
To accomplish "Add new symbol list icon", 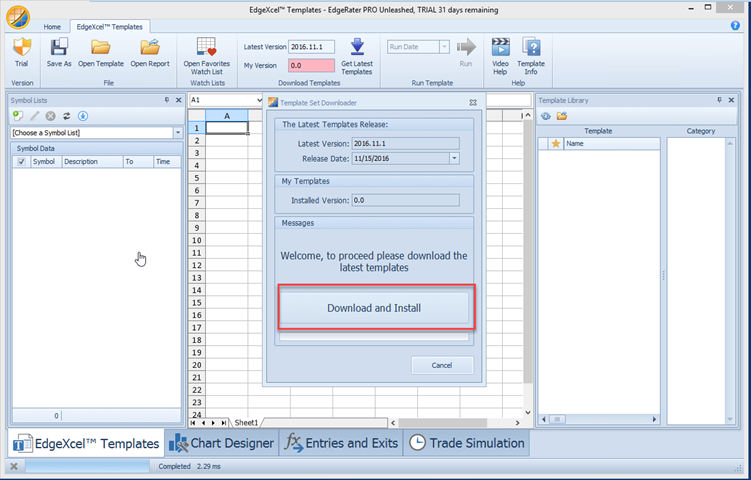I will click(x=18, y=116).
